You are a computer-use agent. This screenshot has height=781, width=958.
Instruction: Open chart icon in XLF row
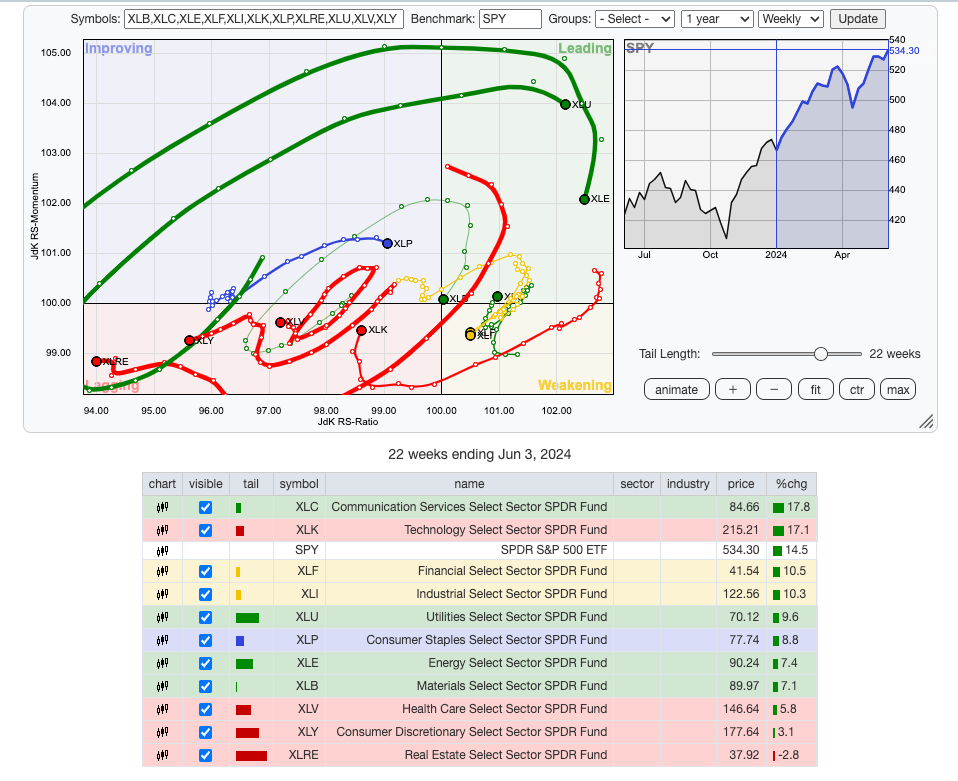pyautogui.click(x=162, y=571)
